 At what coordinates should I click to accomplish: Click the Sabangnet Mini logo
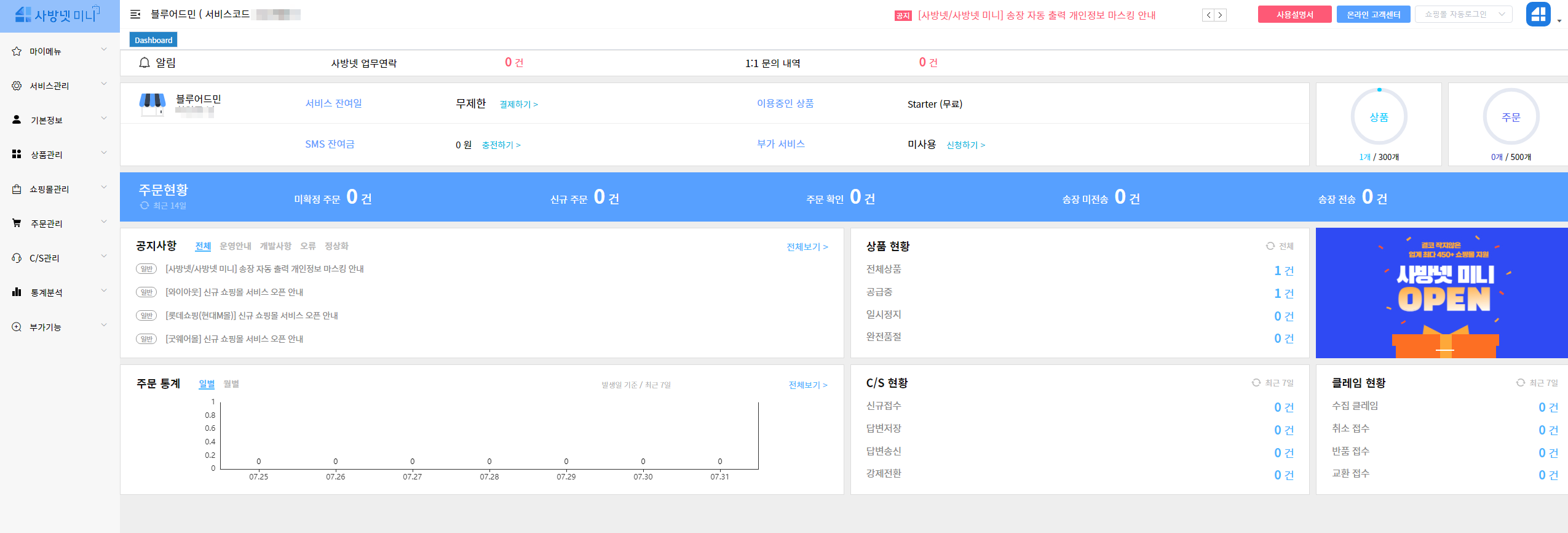[58, 15]
